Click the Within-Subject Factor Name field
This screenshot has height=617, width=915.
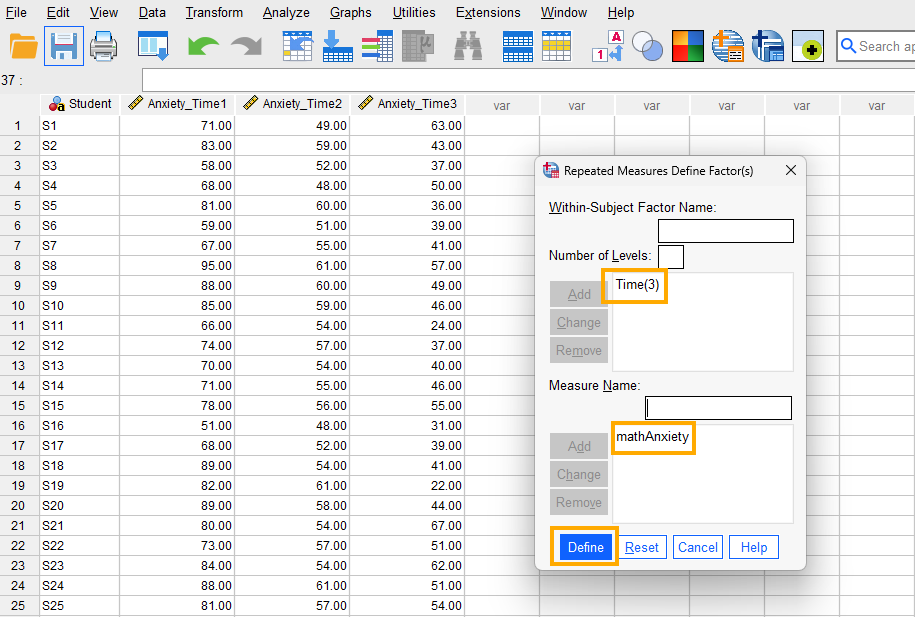pos(725,230)
